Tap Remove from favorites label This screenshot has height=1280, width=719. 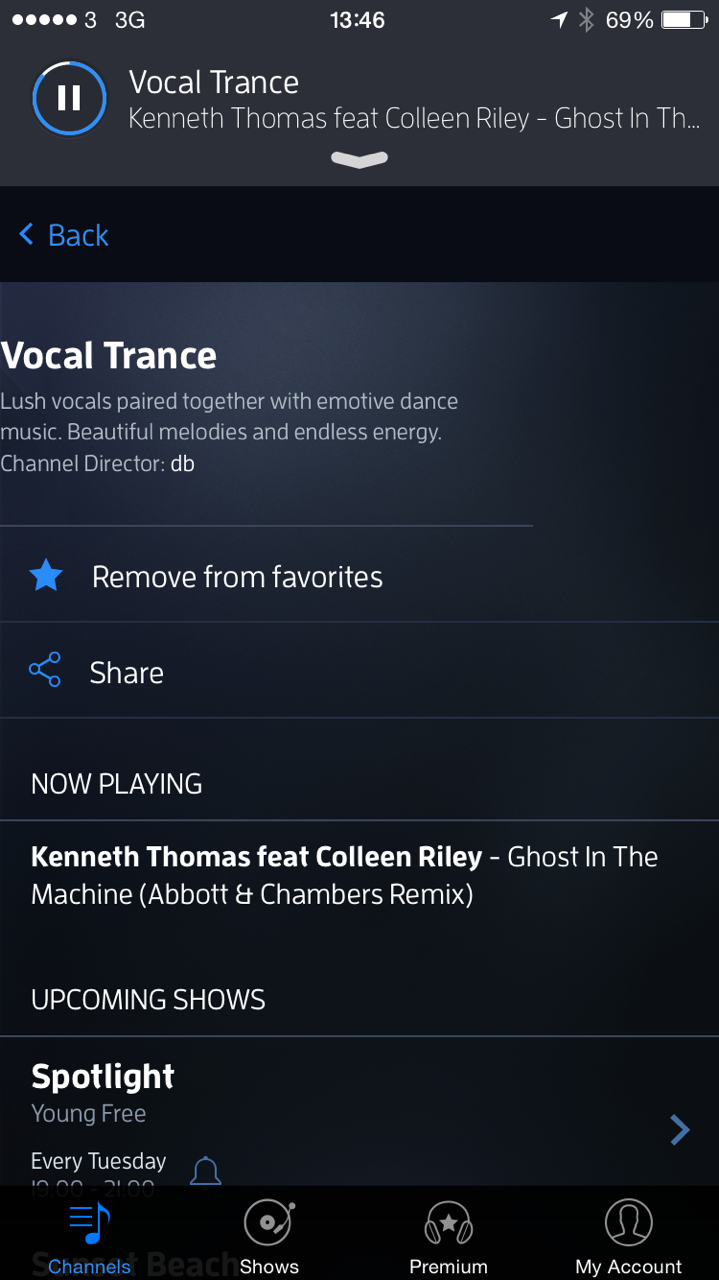click(x=237, y=577)
